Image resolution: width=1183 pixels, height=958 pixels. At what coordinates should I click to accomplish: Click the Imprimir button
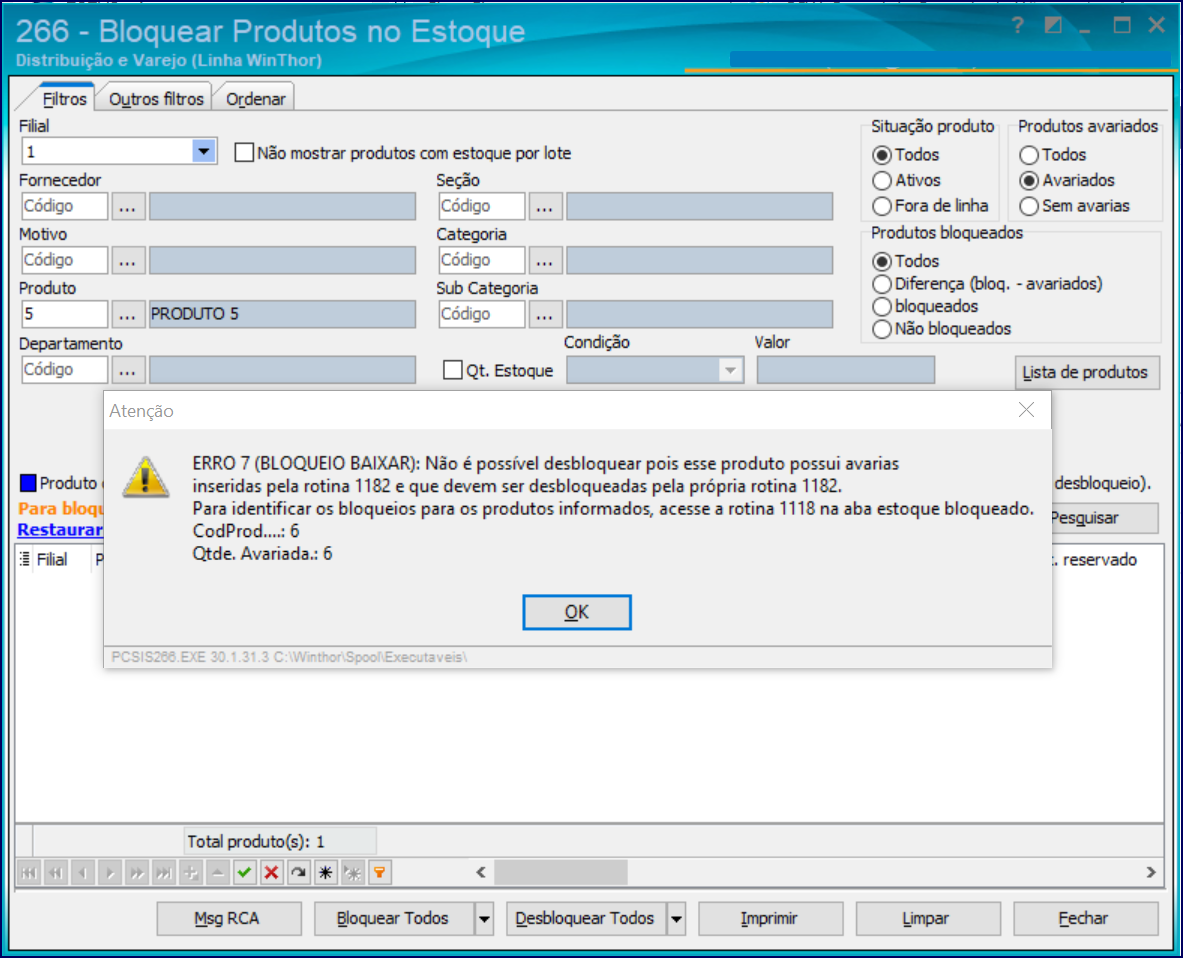pos(770,919)
